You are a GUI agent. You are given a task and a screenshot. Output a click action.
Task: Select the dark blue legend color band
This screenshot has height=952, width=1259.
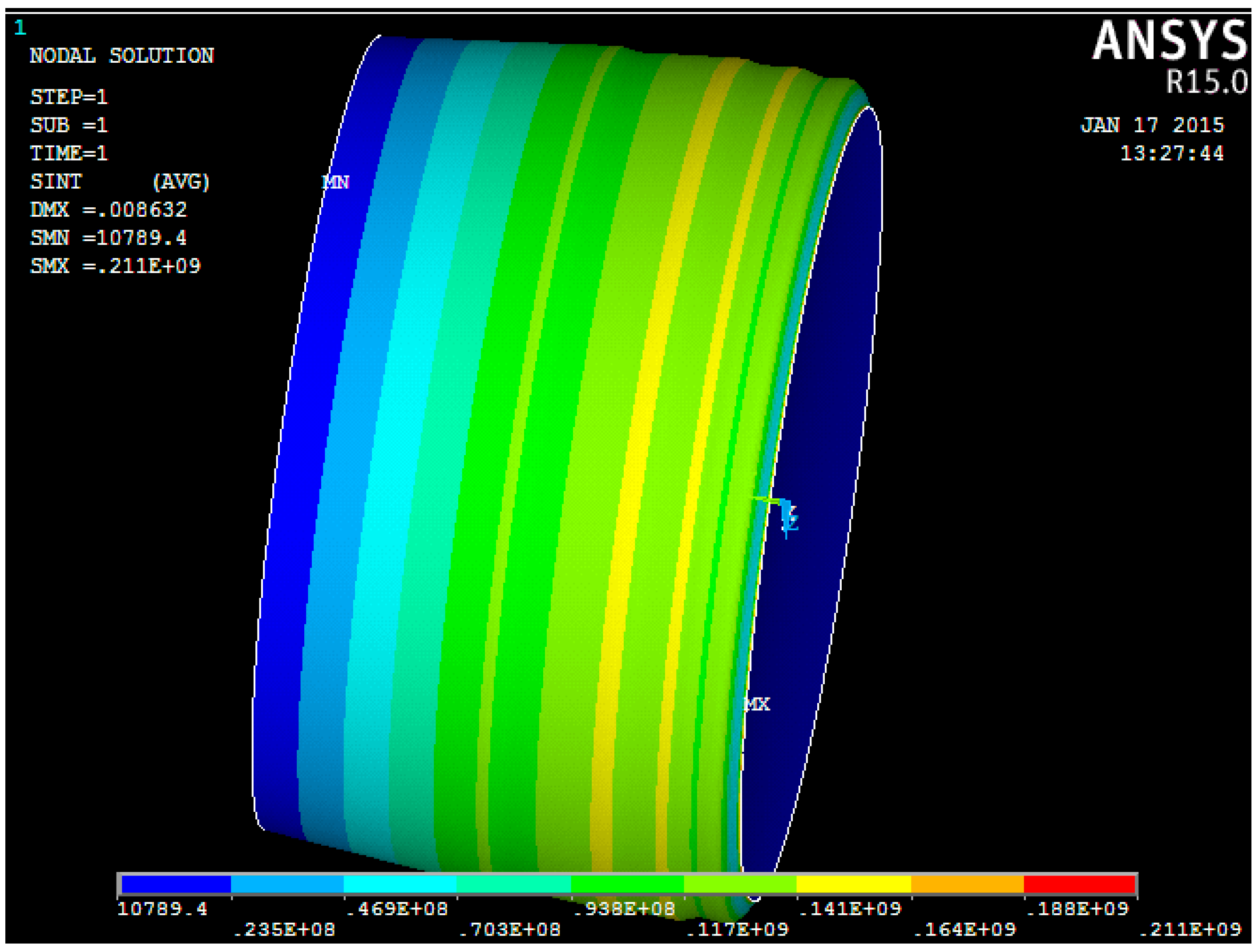(176, 884)
